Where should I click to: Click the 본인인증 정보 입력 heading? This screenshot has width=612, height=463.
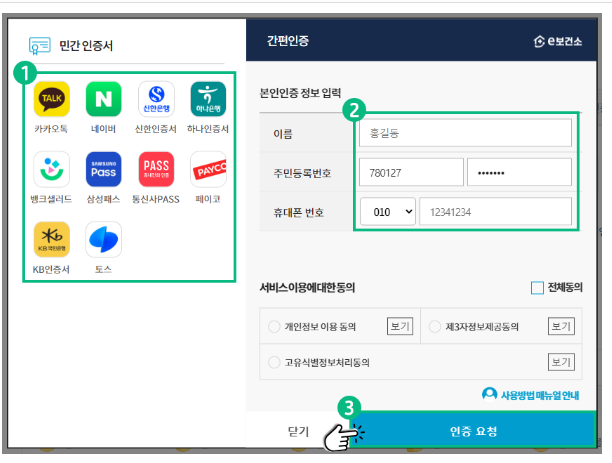tap(300, 93)
